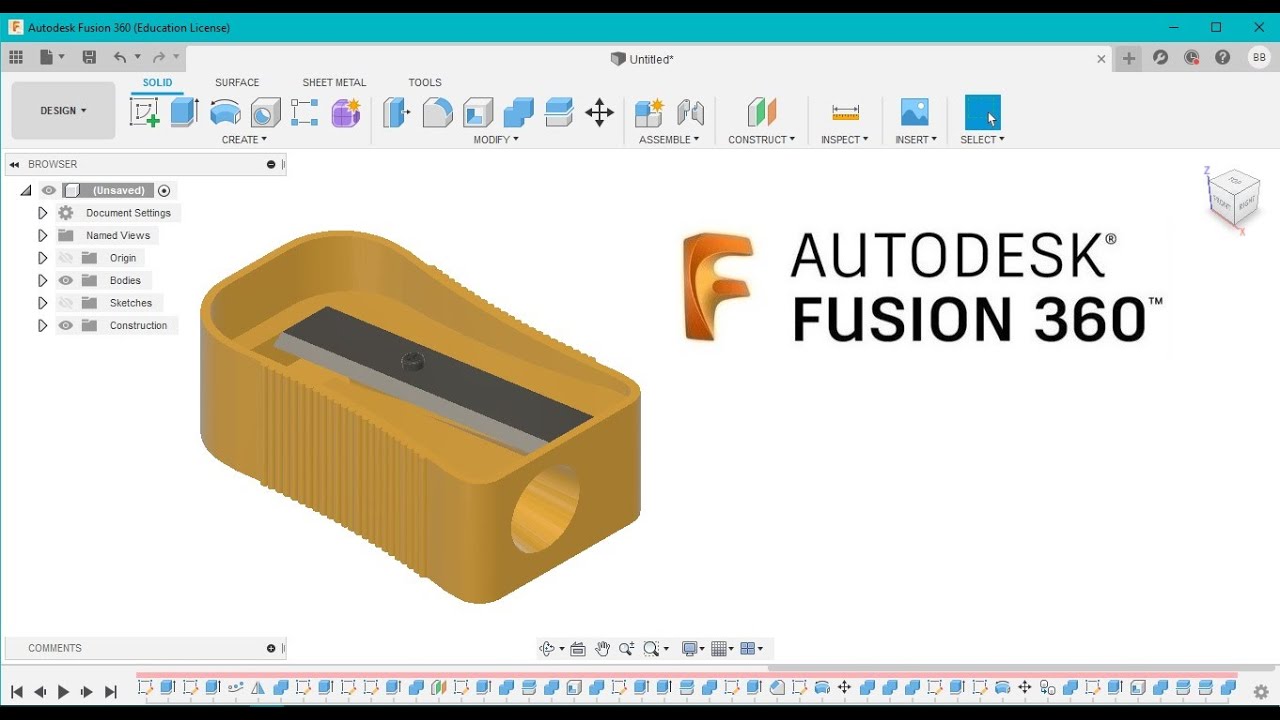Image resolution: width=1280 pixels, height=720 pixels.
Task: Click the Measure ruler icon
Action: click(x=845, y=112)
